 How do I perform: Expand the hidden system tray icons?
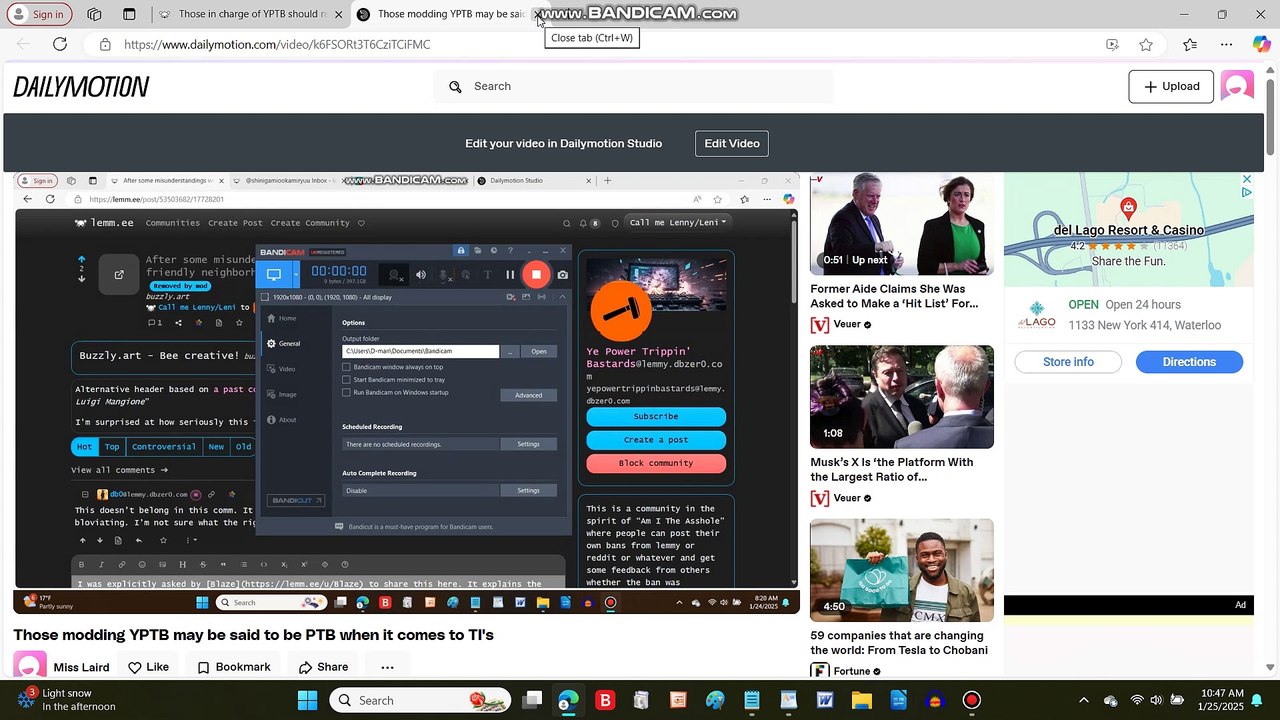pos(1083,700)
